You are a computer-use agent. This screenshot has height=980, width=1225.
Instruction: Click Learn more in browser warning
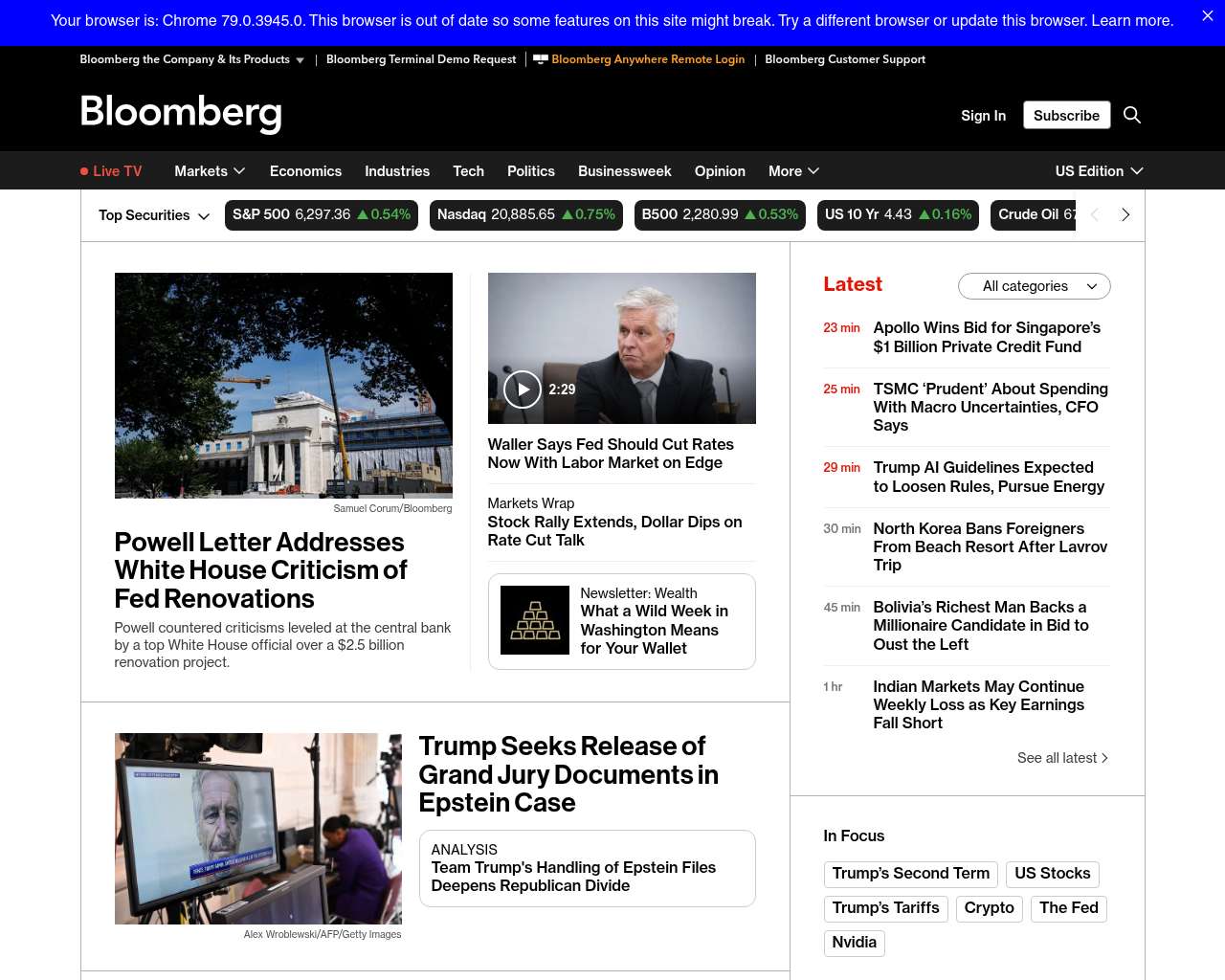(1132, 20)
